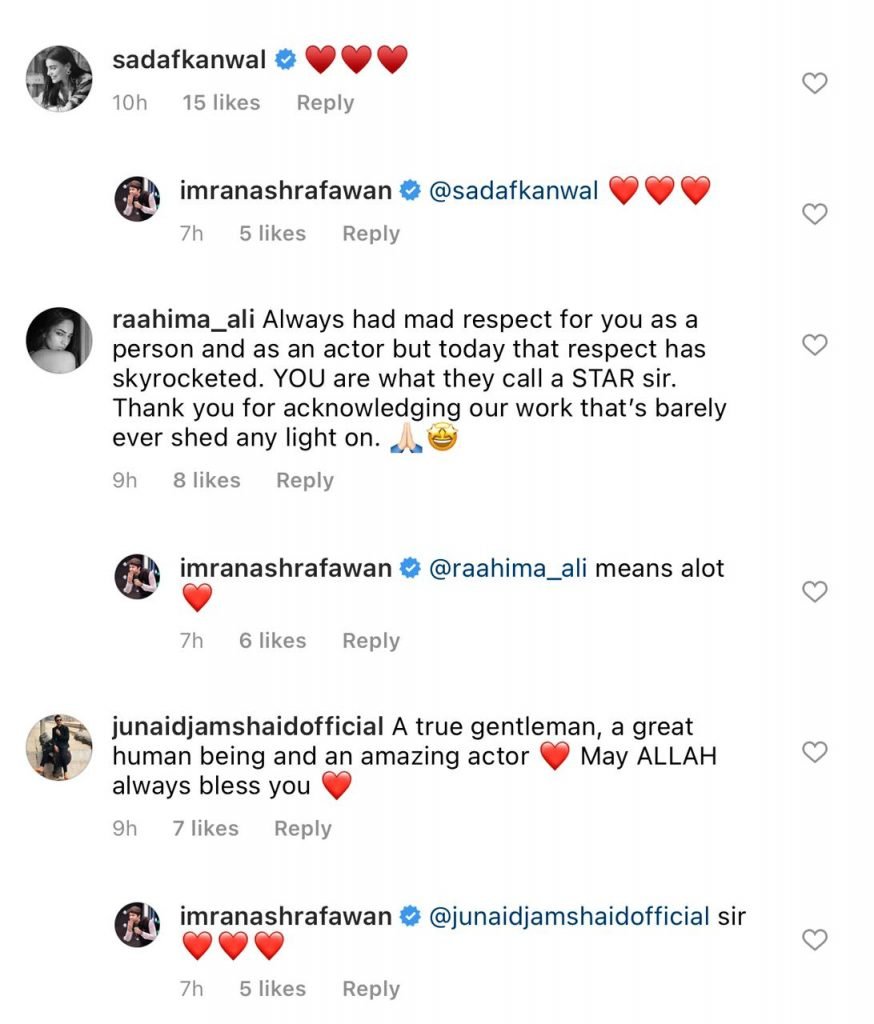View the 8 likes on raahima_ali's comment
The height and width of the screenshot is (1024, 874).
(206, 480)
